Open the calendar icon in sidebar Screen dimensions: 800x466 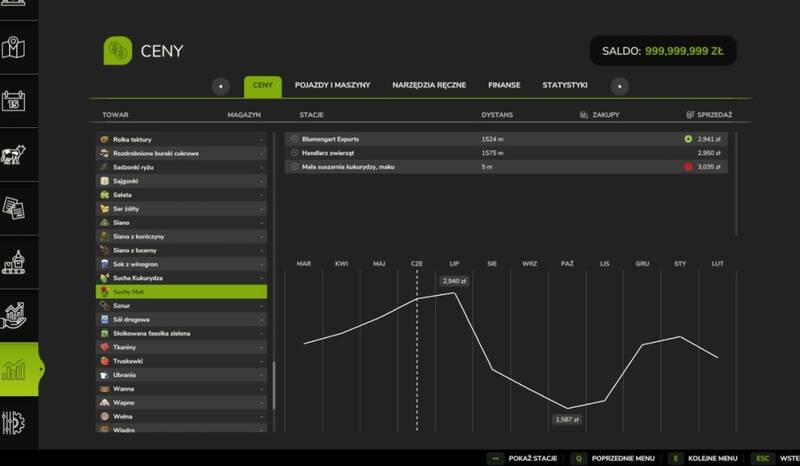coord(13,101)
